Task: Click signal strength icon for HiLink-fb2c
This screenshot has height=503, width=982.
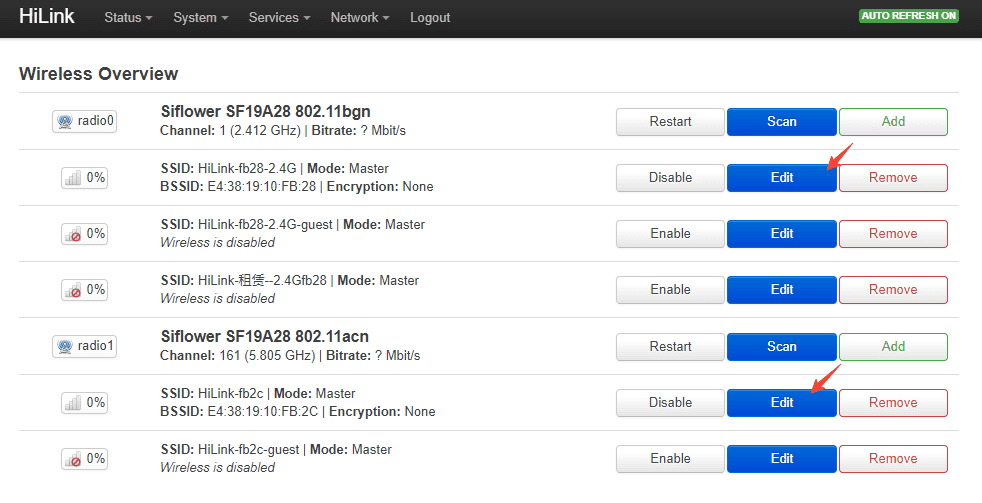Action: point(85,403)
